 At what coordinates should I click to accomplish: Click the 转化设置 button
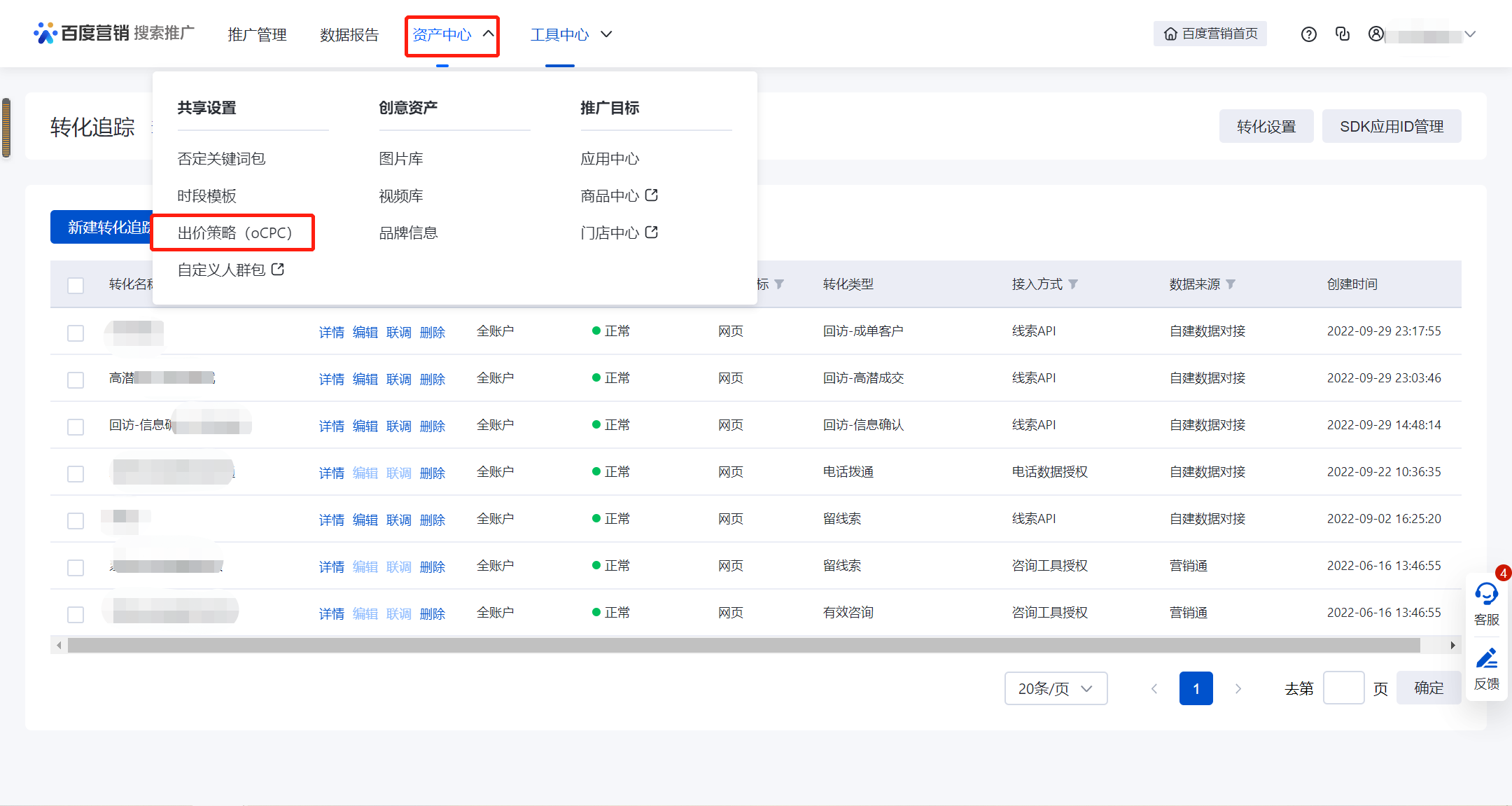click(1266, 127)
